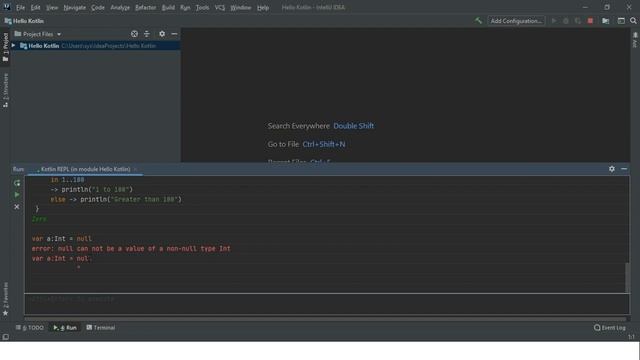
Task: Click the Run green triangle toolbar icon
Action: click(x=554, y=21)
